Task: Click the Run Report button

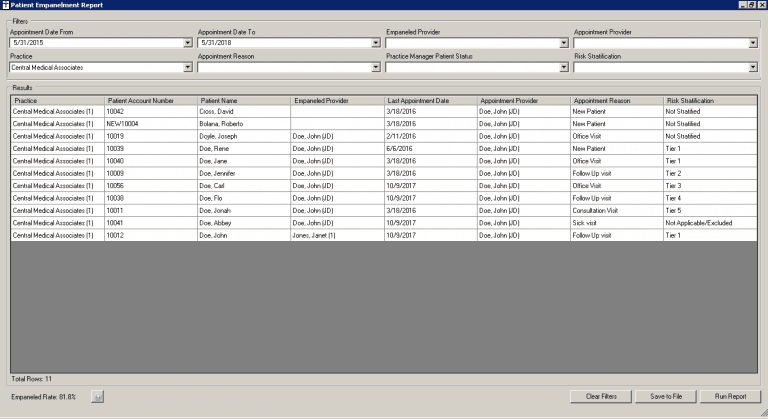Action: (723, 397)
